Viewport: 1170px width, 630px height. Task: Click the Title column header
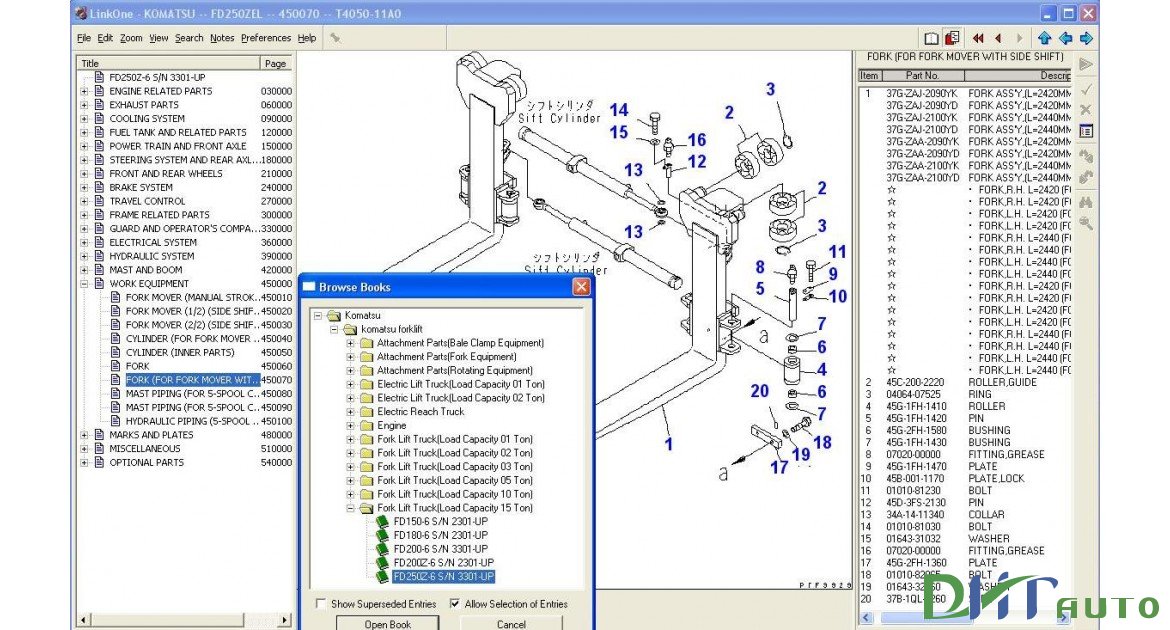pyautogui.click(x=169, y=63)
